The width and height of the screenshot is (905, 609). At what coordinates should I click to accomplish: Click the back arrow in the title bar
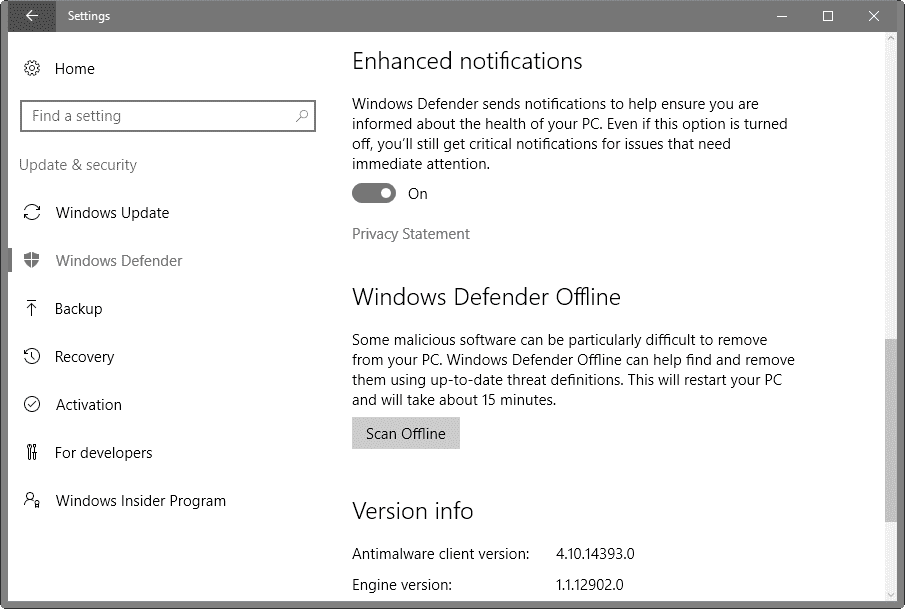tap(32, 16)
